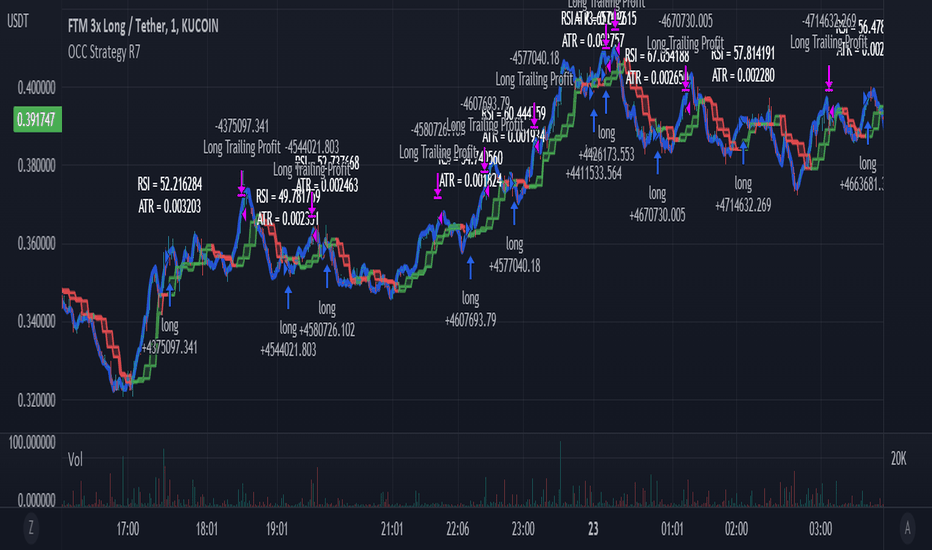The height and width of the screenshot is (550, 932).
Task: Click the blue entry arrow above long +4577040.18
Action: click(514, 213)
